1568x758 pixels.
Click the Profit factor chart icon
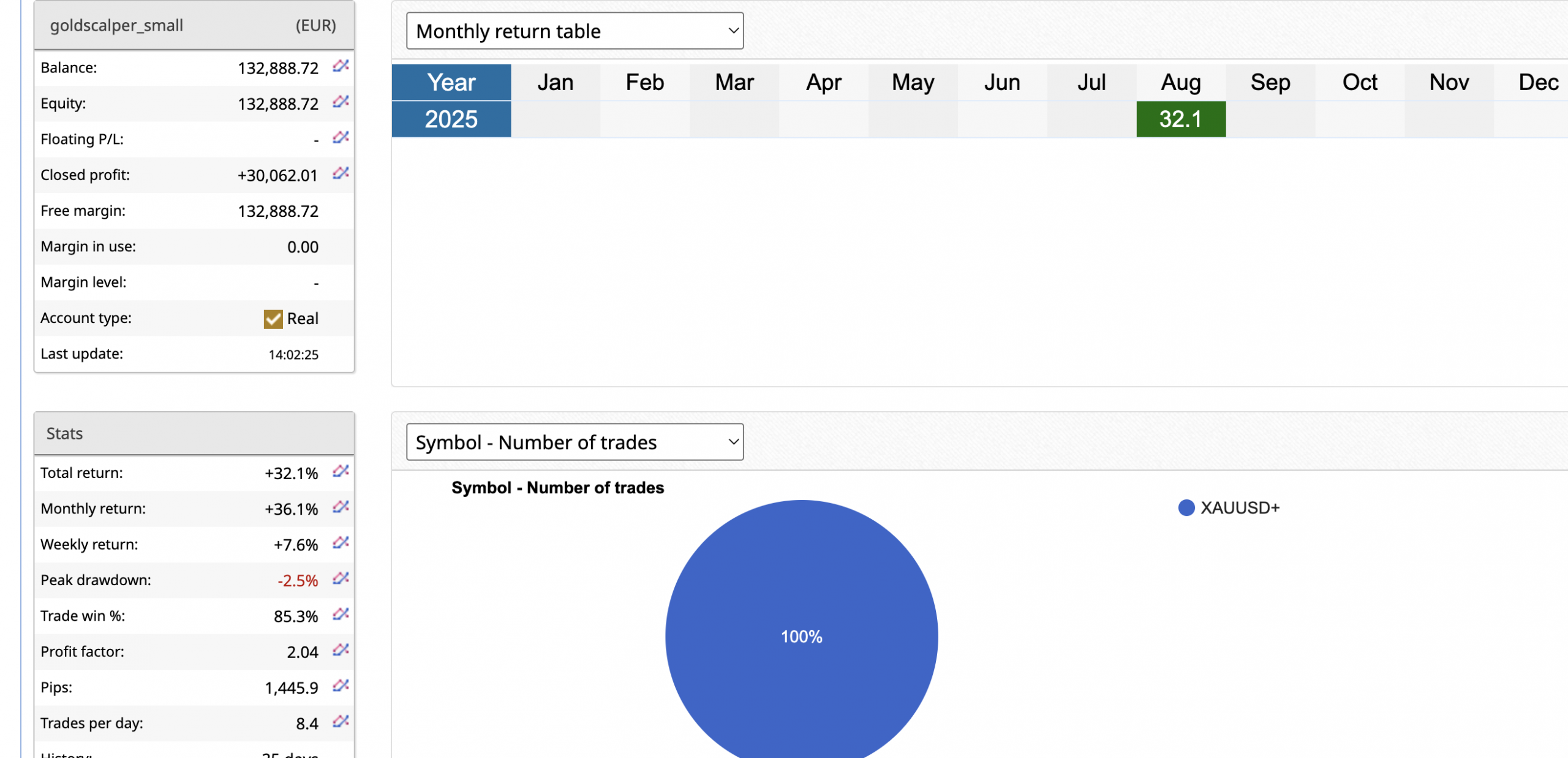[x=341, y=650]
